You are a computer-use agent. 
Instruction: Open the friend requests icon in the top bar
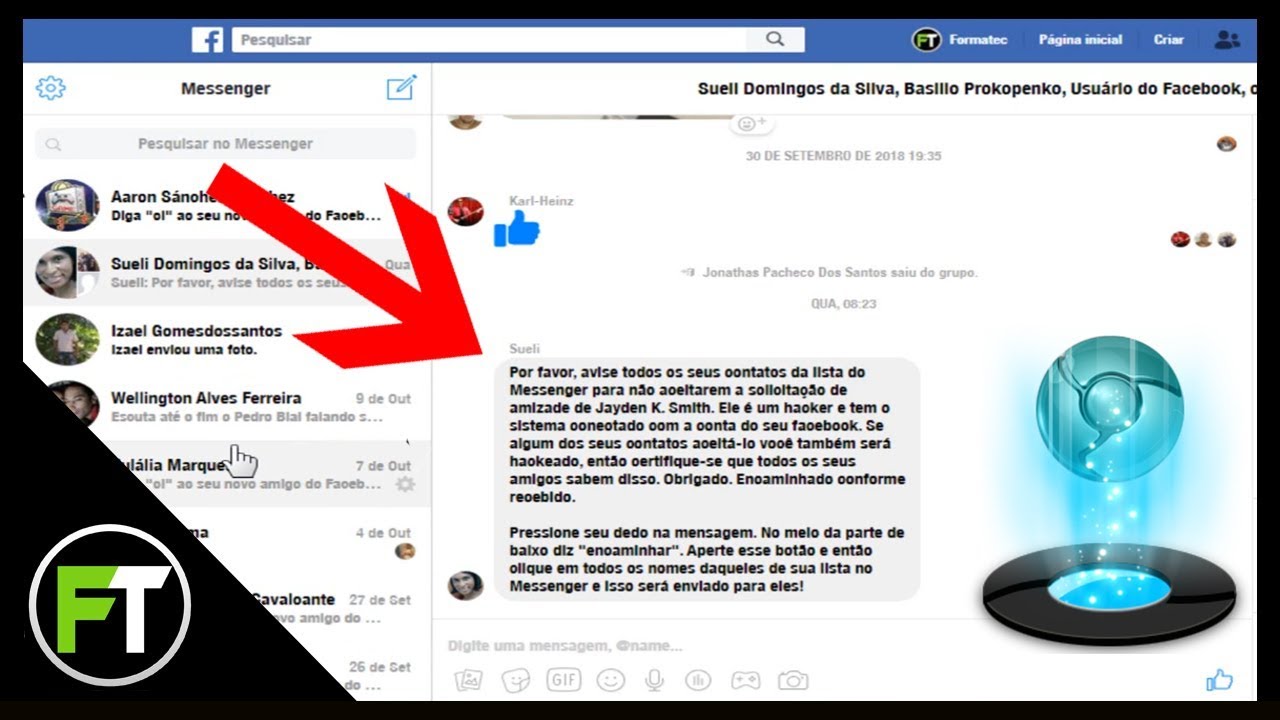(1227, 40)
